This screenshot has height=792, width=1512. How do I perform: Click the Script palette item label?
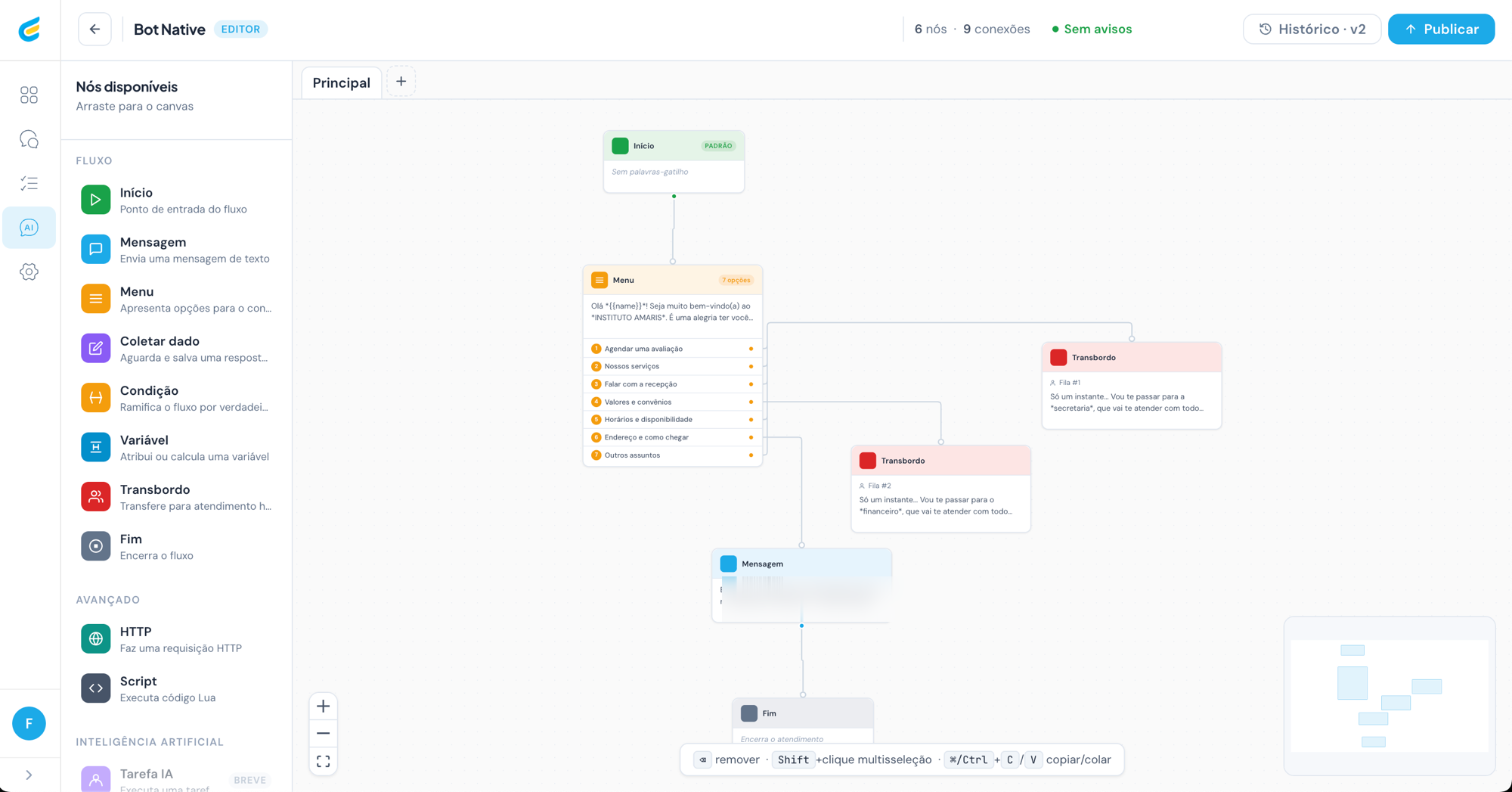click(x=138, y=682)
